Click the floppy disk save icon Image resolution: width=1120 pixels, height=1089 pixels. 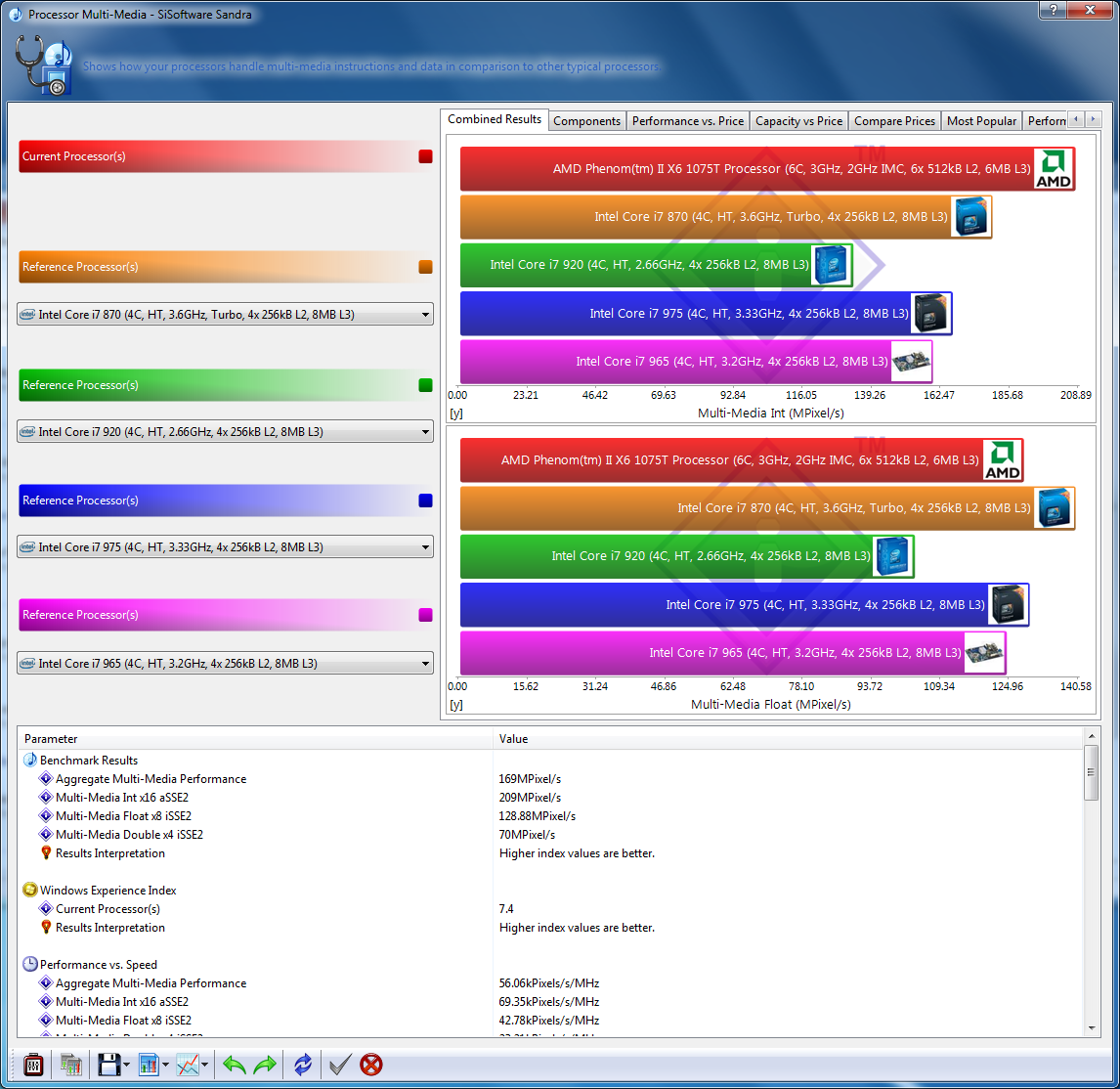pyautogui.click(x=108, y=1065)
